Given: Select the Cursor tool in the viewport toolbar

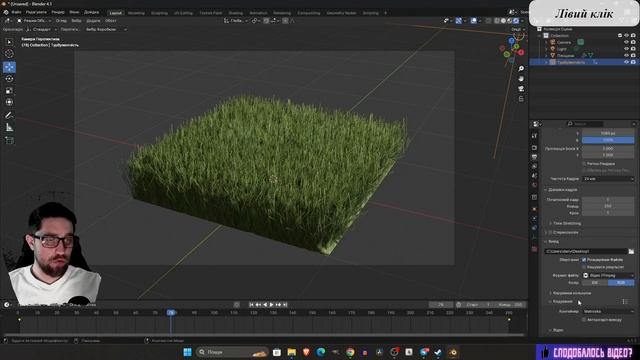Looking at the screenshot, I should pyautogui.click(x=9, y=53).
